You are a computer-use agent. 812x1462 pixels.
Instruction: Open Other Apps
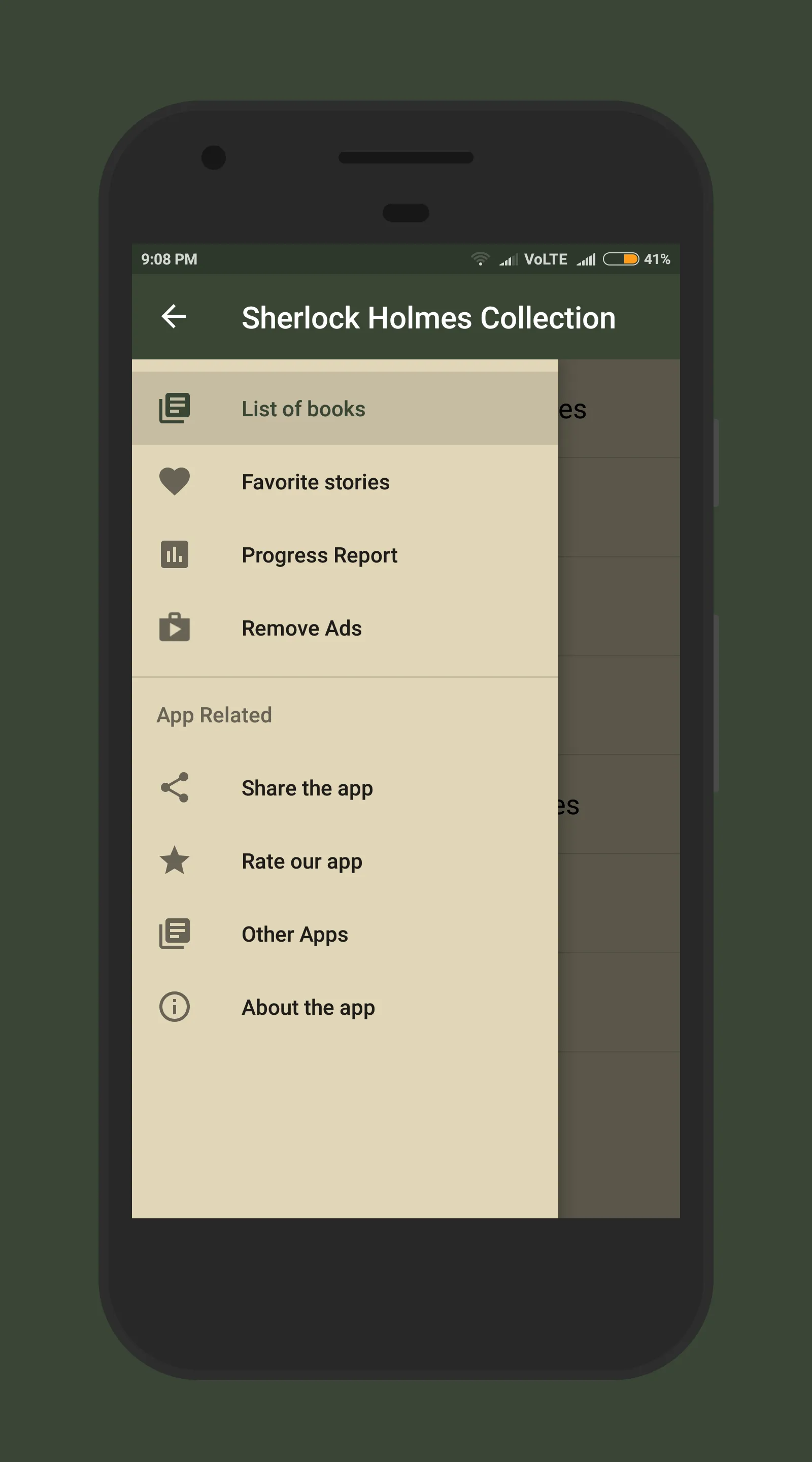(x=345, y=934)
